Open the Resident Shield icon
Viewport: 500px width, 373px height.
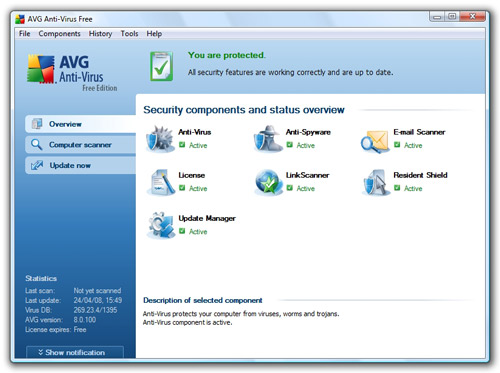pos(376,182)
